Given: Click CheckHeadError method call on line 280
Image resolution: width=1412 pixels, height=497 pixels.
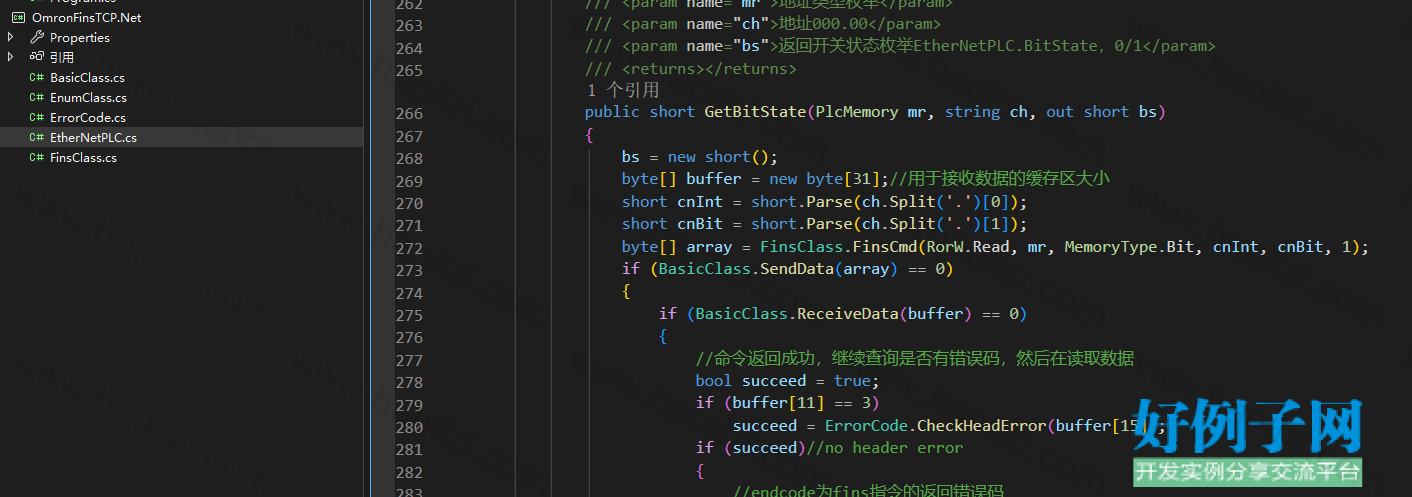Looking at the screenshot, I should point(982,426).
